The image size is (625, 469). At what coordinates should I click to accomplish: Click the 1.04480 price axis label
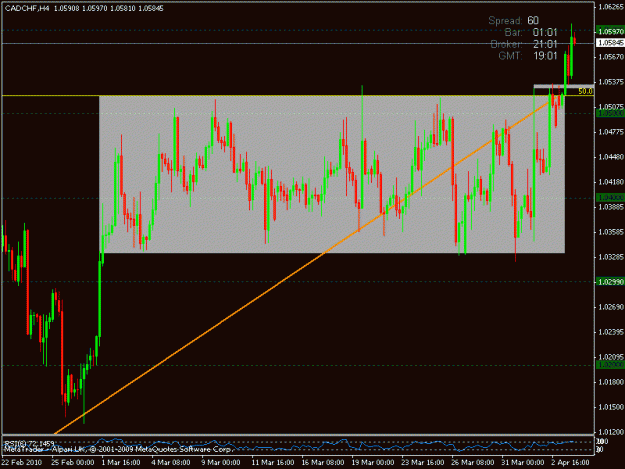click(611, 157)
